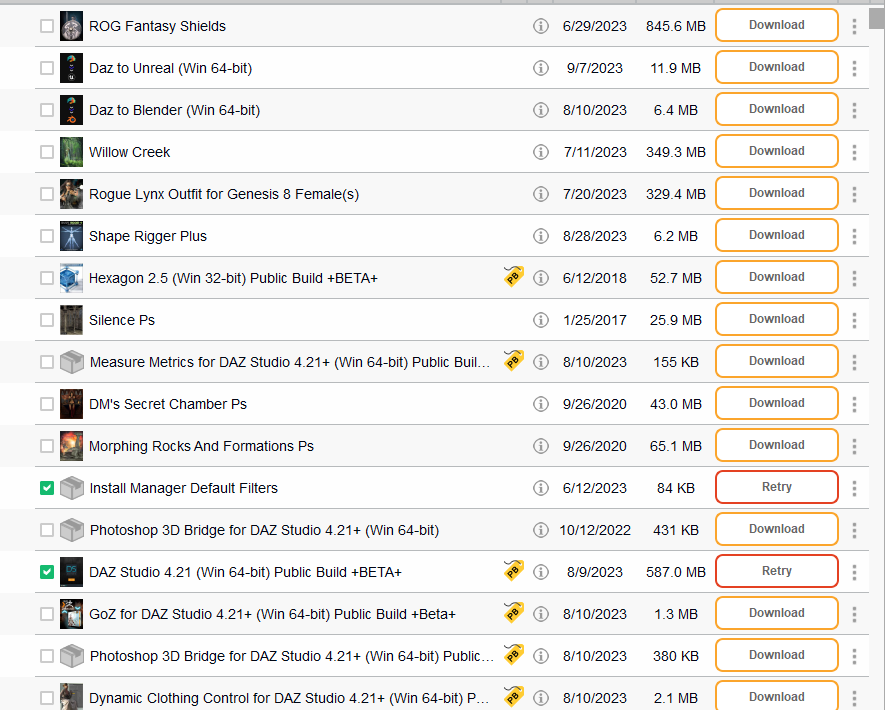Click Public Build tag on Hexagon 2.5
885x710 pixels.
click(514, 277)
